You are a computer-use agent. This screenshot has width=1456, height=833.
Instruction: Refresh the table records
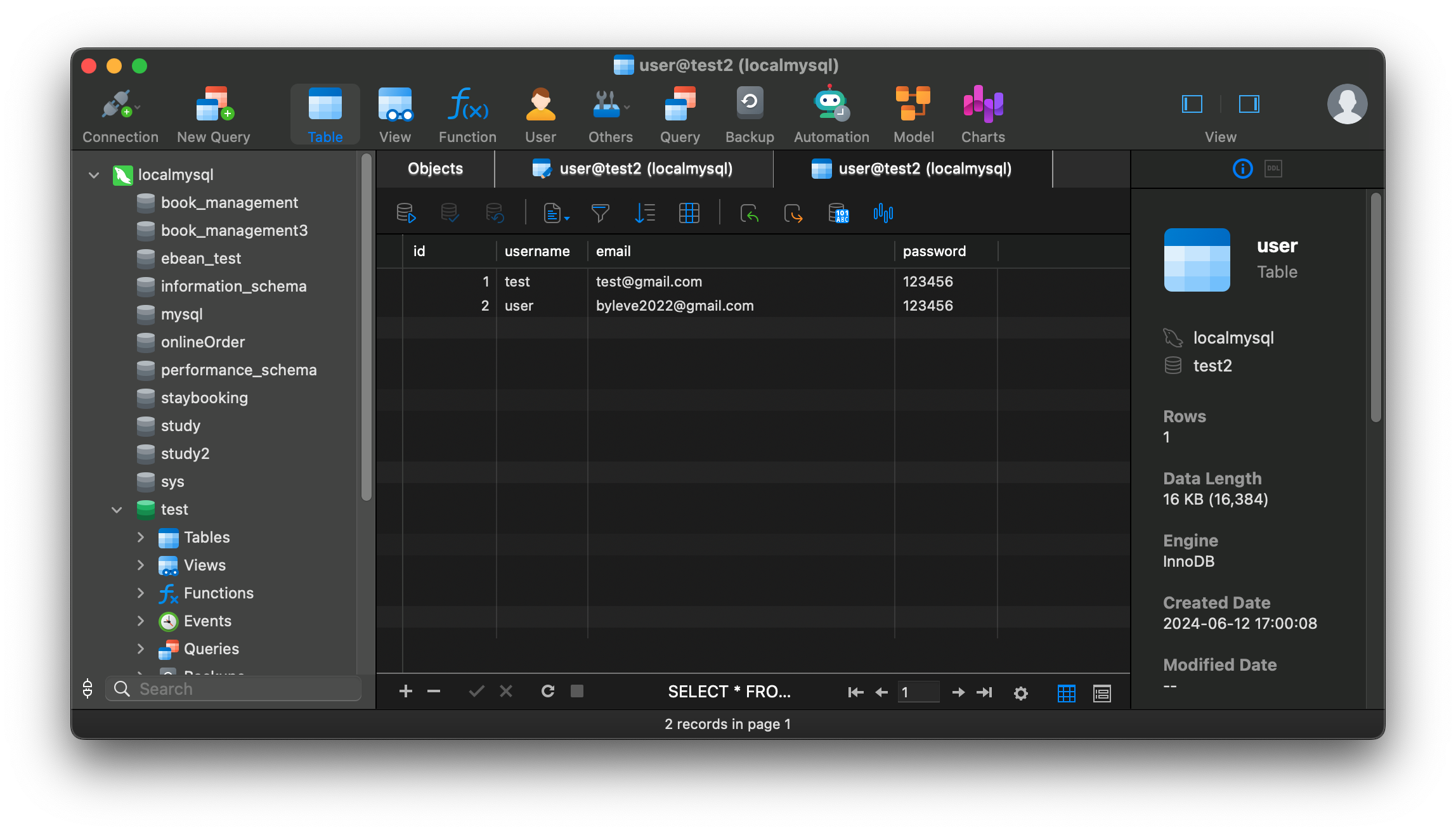pos(547,692)
